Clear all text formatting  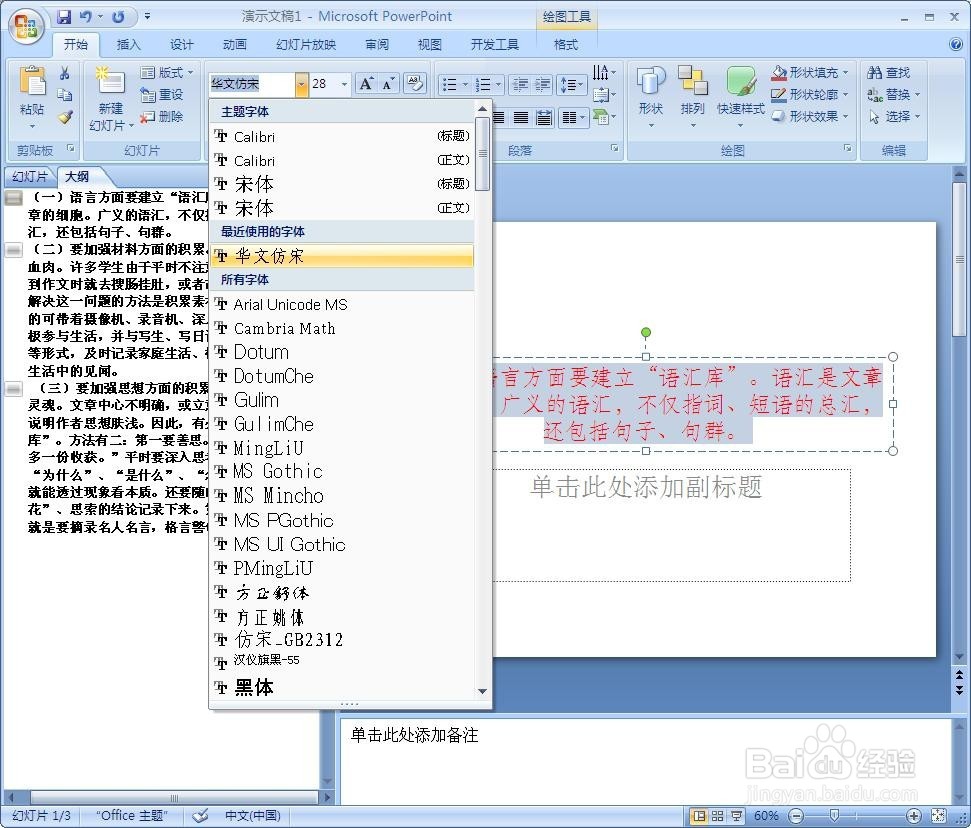tap(415, 84)
